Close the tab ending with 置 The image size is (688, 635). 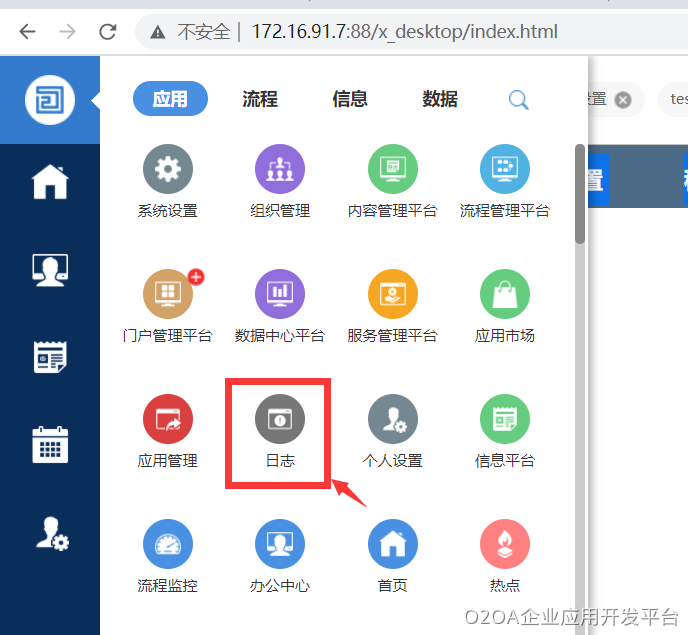pyautogui.click(x=623, y=99)
